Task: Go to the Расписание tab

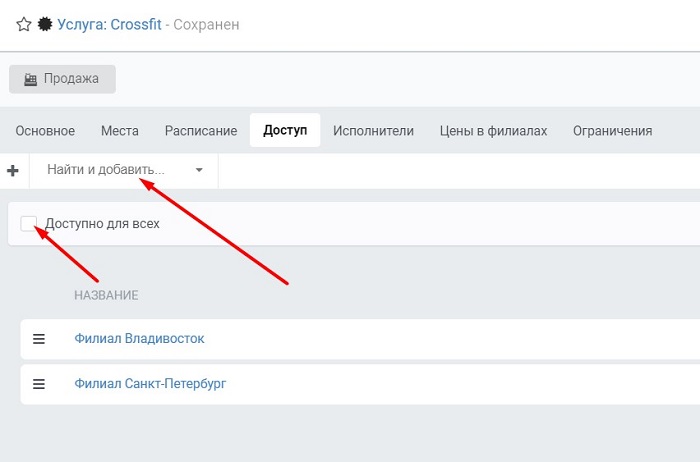Action: 201,131
